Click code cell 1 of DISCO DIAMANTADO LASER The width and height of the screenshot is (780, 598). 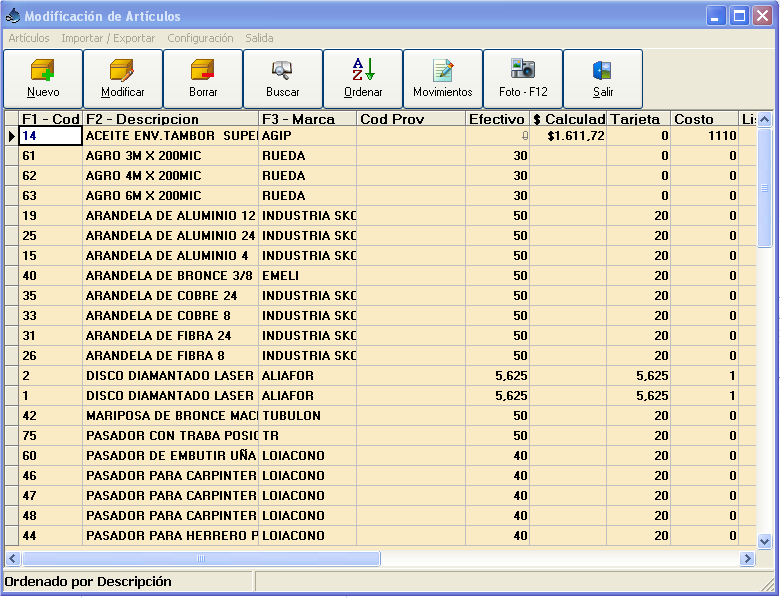[50, 396]
